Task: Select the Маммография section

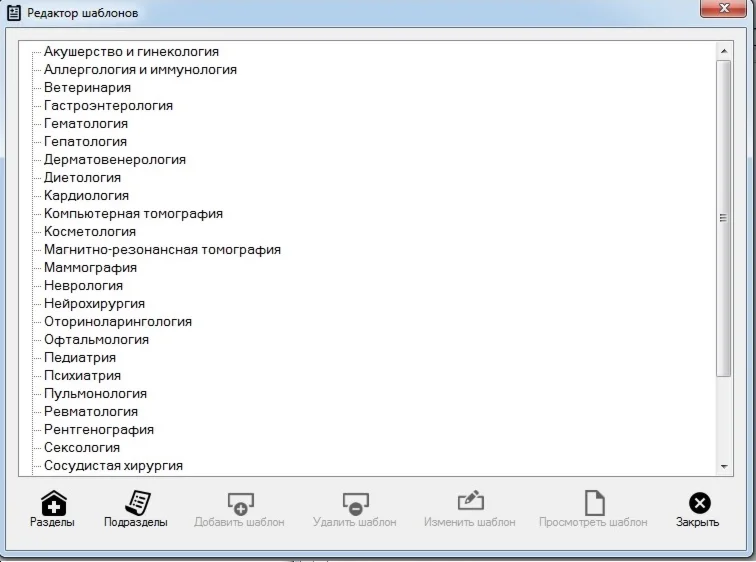Action: click(90, 268)
